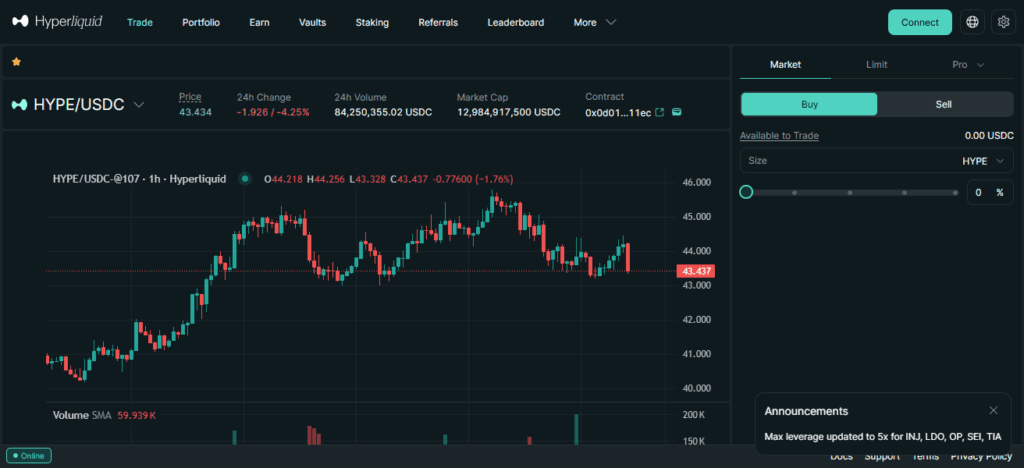Click the max leverage announcement text

click(x=883, y=436)
